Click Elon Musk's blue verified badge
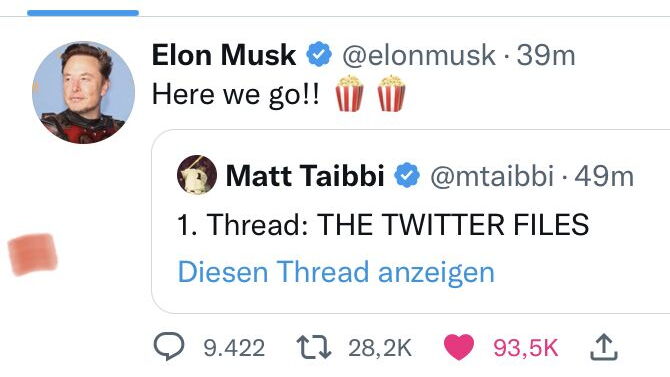 pyautogui.click(x=319, y=54)
